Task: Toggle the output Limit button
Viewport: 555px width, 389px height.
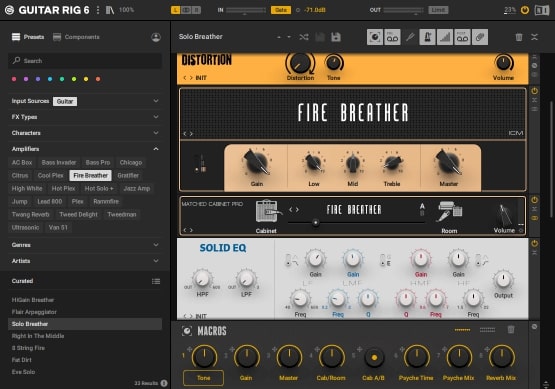Action: click(x=438, y=10)
